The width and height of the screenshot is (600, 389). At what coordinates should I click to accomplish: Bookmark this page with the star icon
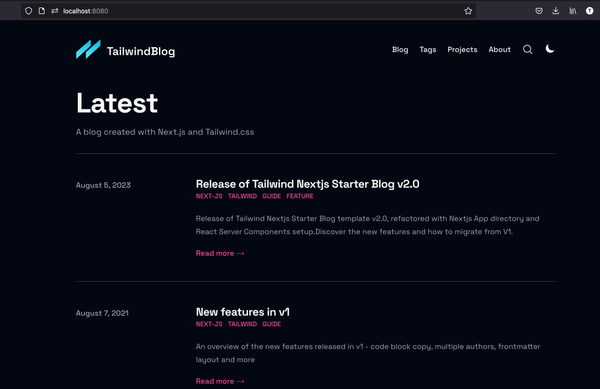468,11
